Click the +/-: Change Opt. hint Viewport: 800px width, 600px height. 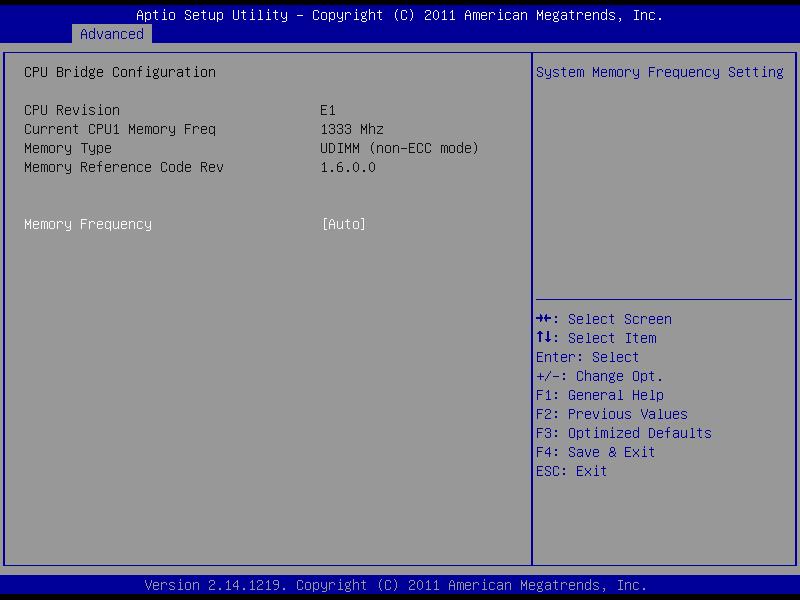[x=599, y=376]
